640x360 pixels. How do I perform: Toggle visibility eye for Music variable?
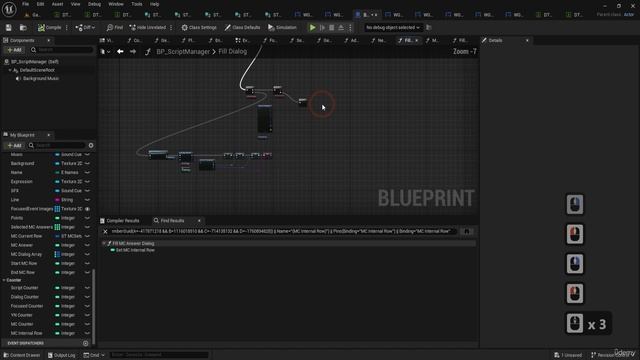(87, 154)
